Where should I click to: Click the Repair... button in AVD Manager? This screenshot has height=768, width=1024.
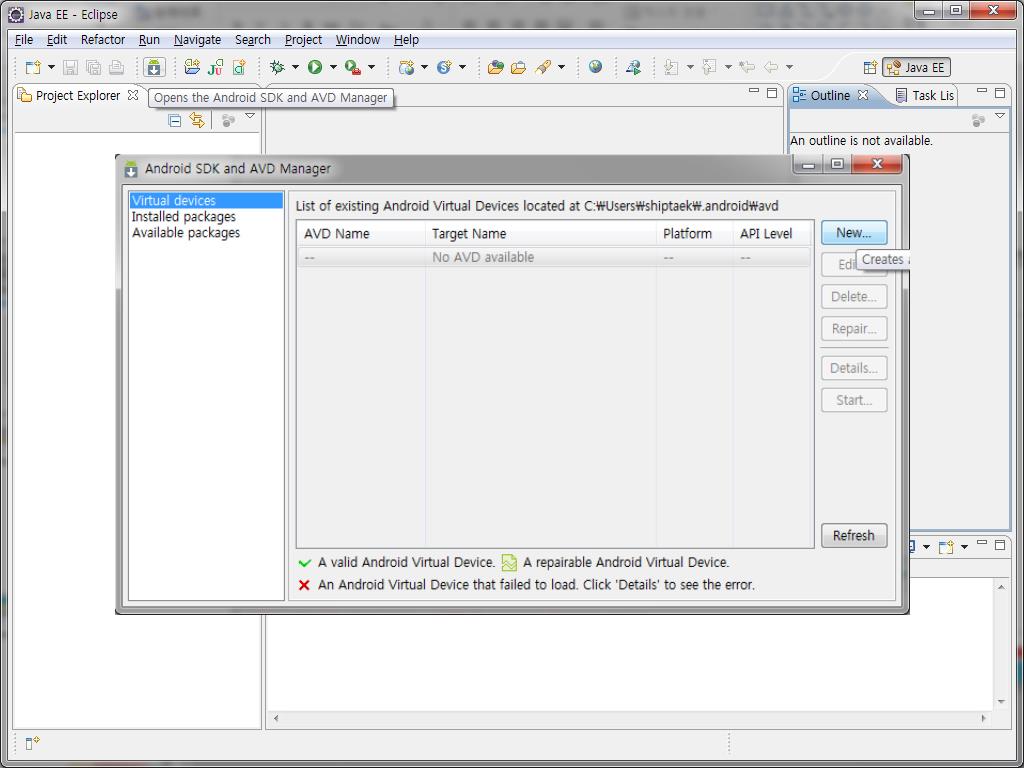854,328
